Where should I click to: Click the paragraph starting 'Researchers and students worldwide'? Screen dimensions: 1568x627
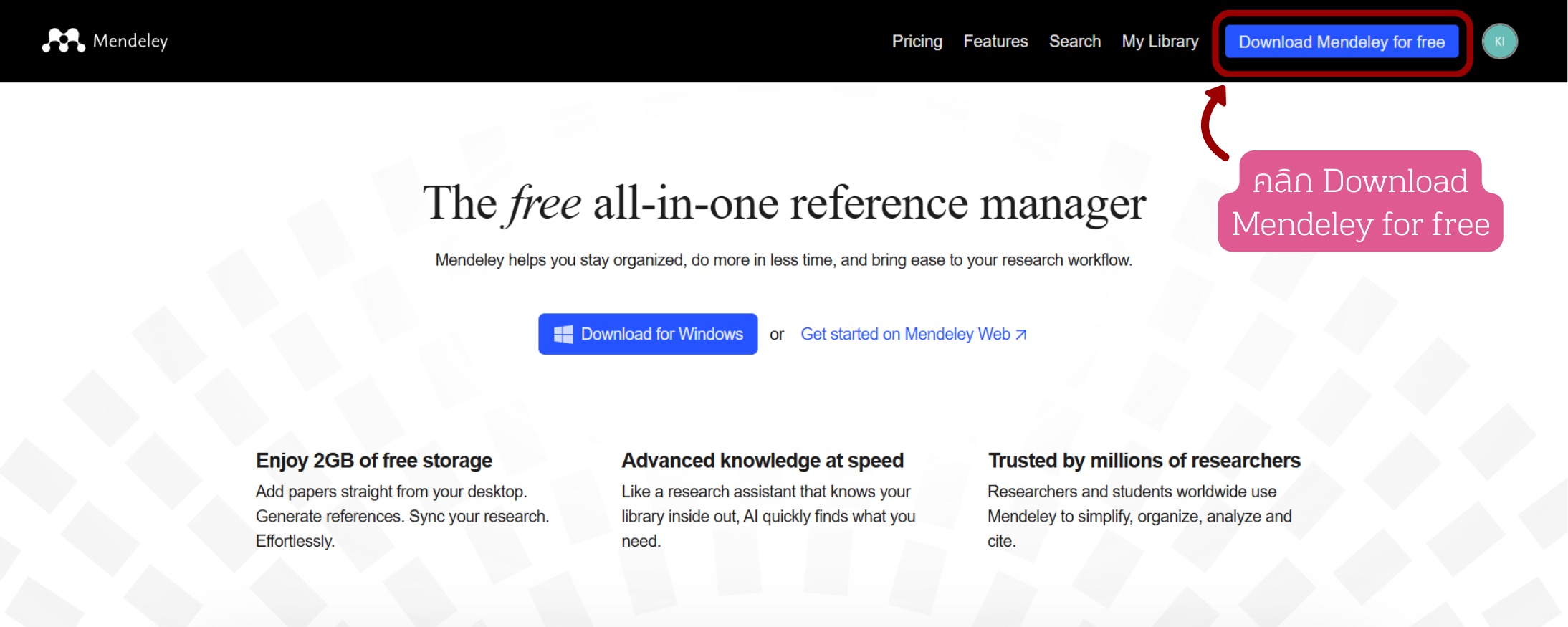[x=1139, y=517]
